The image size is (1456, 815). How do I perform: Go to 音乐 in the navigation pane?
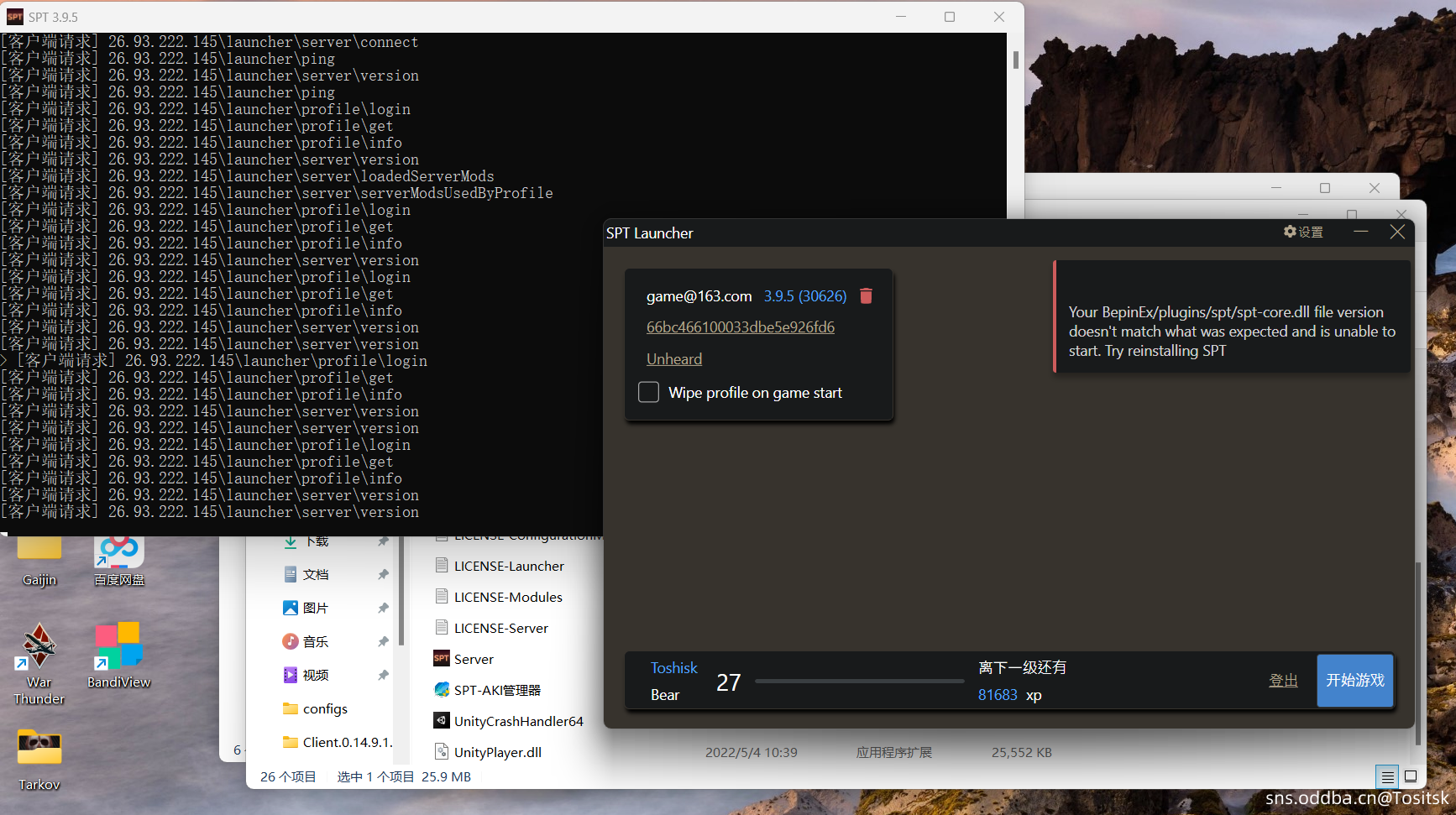pyautogui.click(x=315, y=642)
